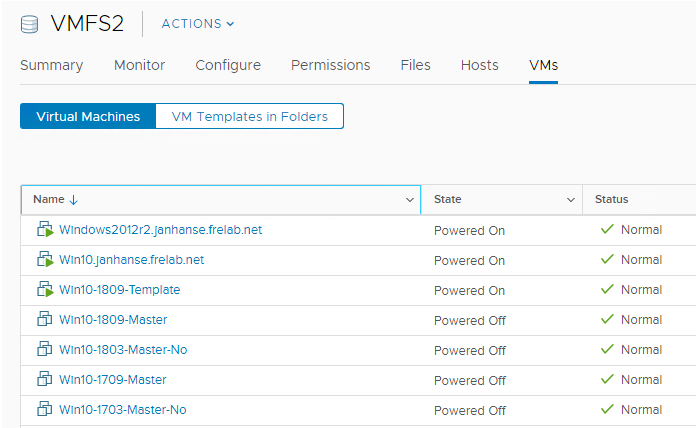Click the Win10.janhanse VM icon
696x428 pixels.
click(45, 260)
